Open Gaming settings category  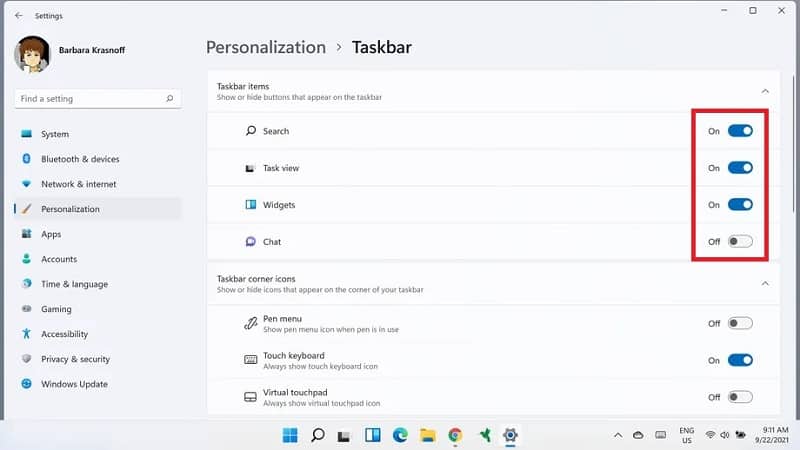click(98, 309)
